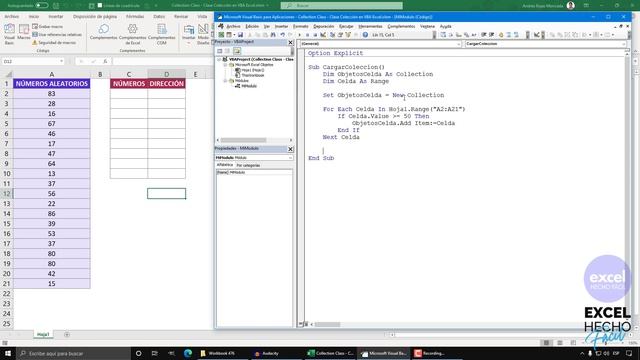
Task: Toggle the Autoguardado switch in Excel
Action: [42, 6]
